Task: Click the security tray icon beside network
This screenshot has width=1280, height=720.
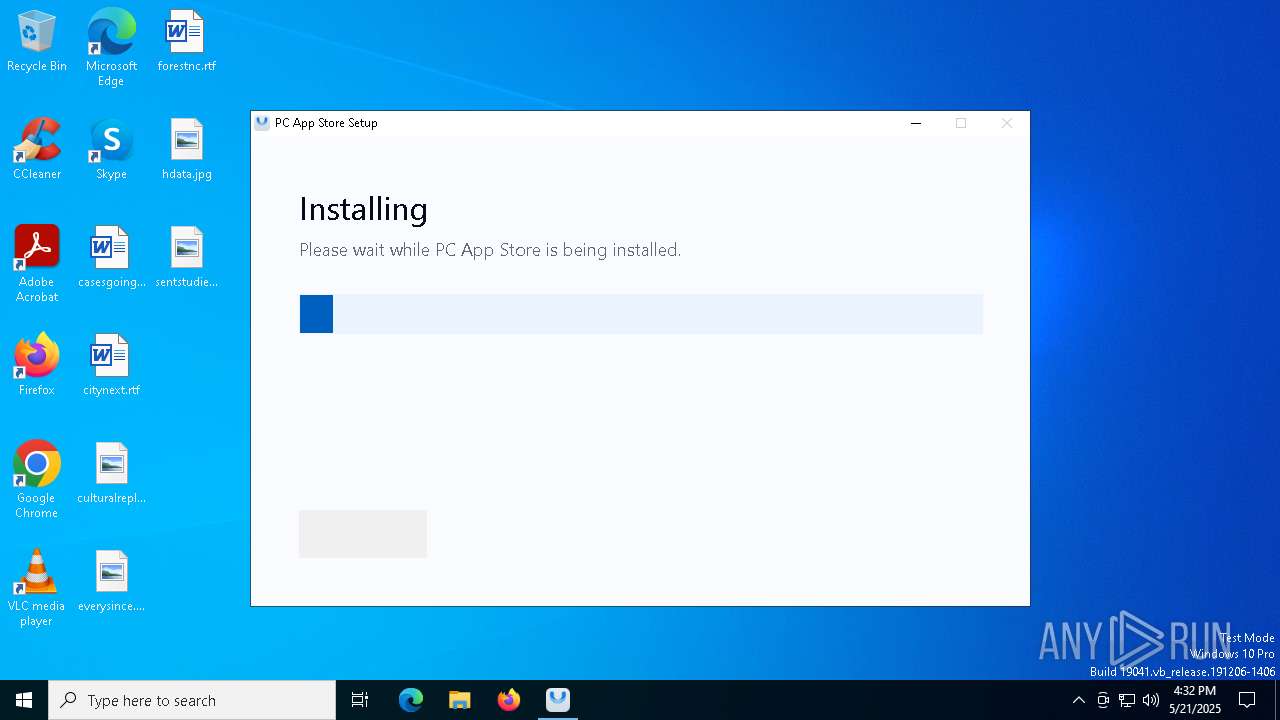Action: [x=1103, y=700]
